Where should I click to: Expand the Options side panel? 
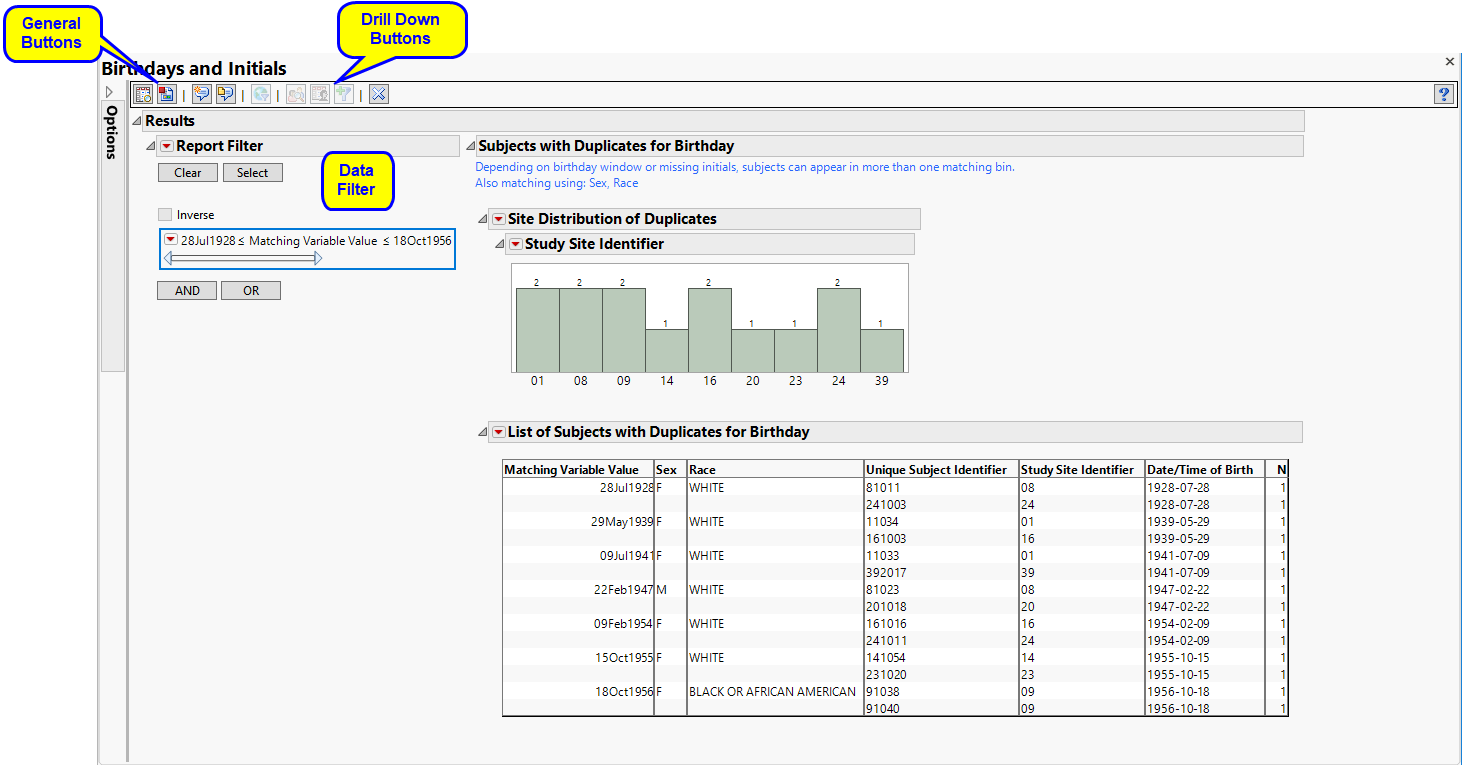click(x=109, y=92)
